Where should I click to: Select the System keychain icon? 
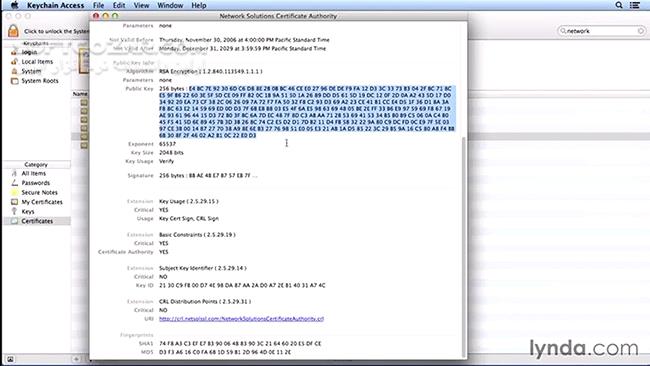click(15, 71)
